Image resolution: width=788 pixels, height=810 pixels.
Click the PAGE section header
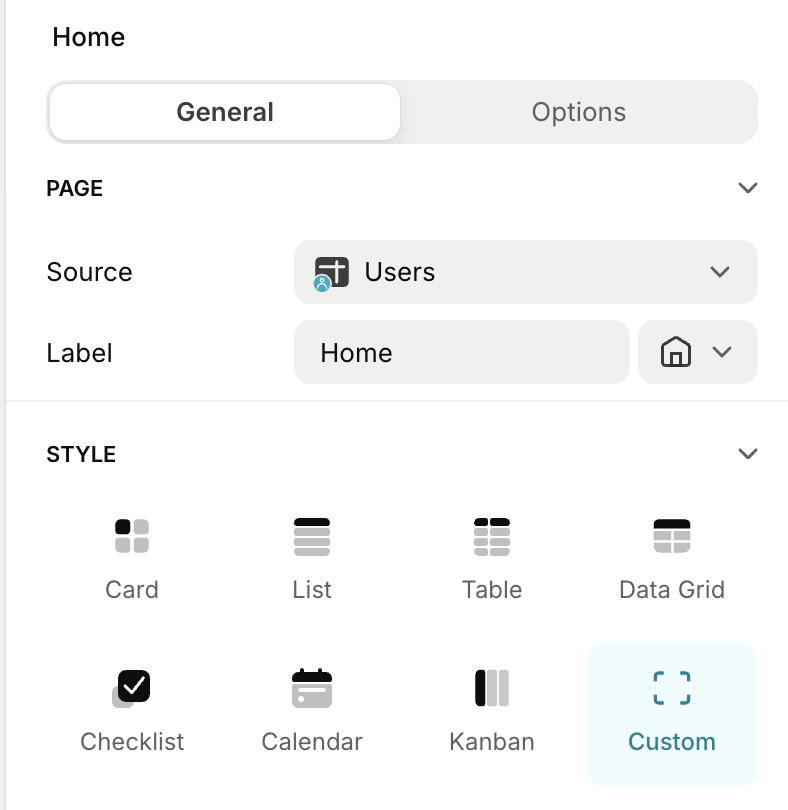75,188
